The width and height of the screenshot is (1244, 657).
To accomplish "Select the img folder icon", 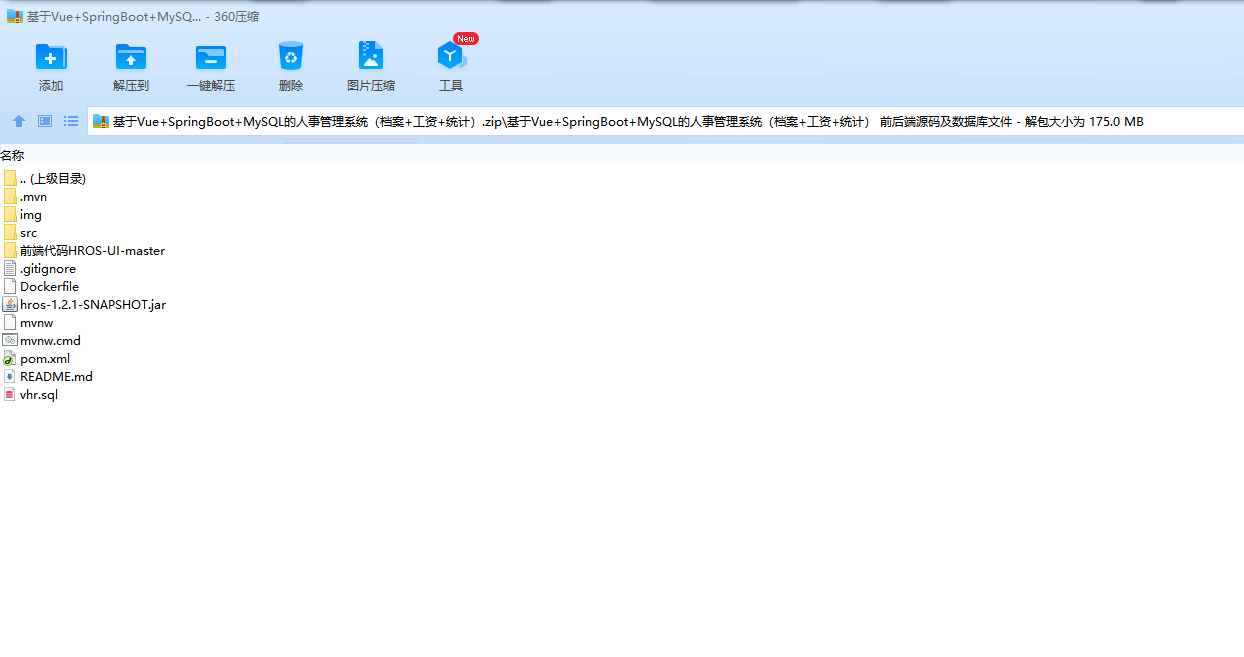I will (10, 214).
